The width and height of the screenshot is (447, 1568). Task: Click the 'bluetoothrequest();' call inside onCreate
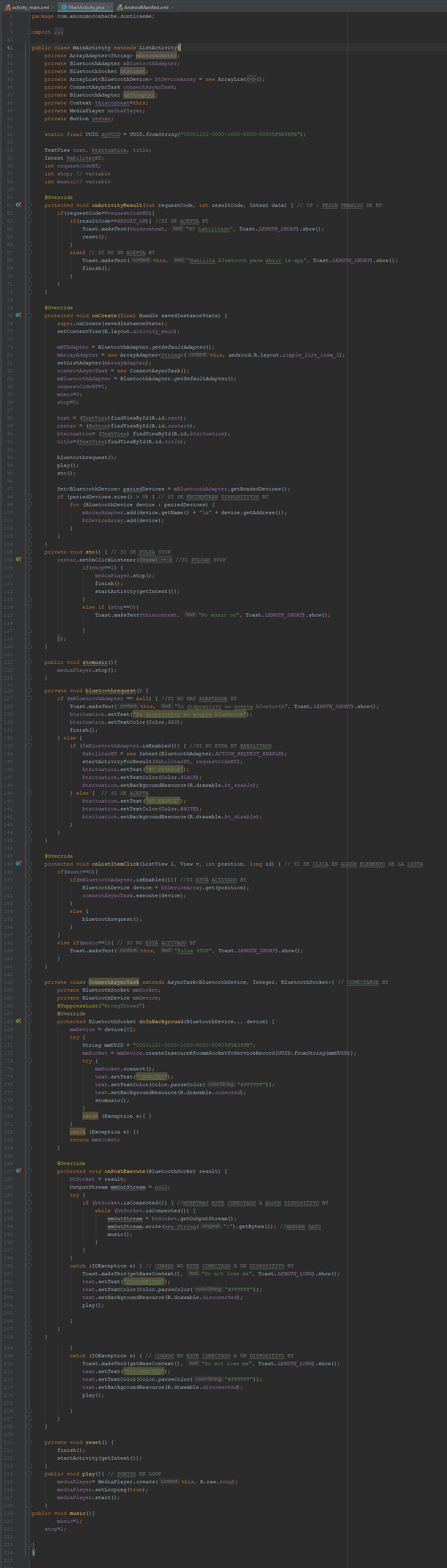(x=86, y=457)
